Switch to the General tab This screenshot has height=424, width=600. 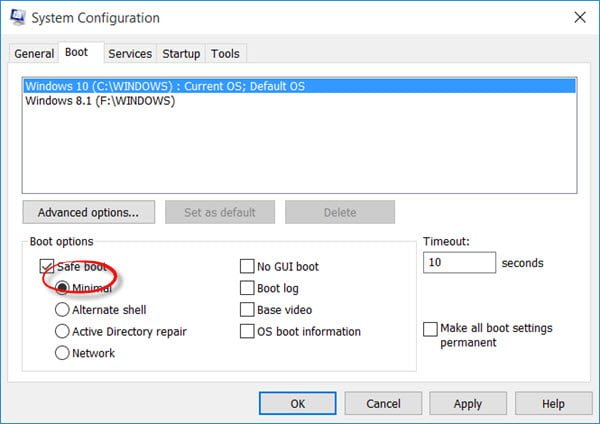pos(34,53)
